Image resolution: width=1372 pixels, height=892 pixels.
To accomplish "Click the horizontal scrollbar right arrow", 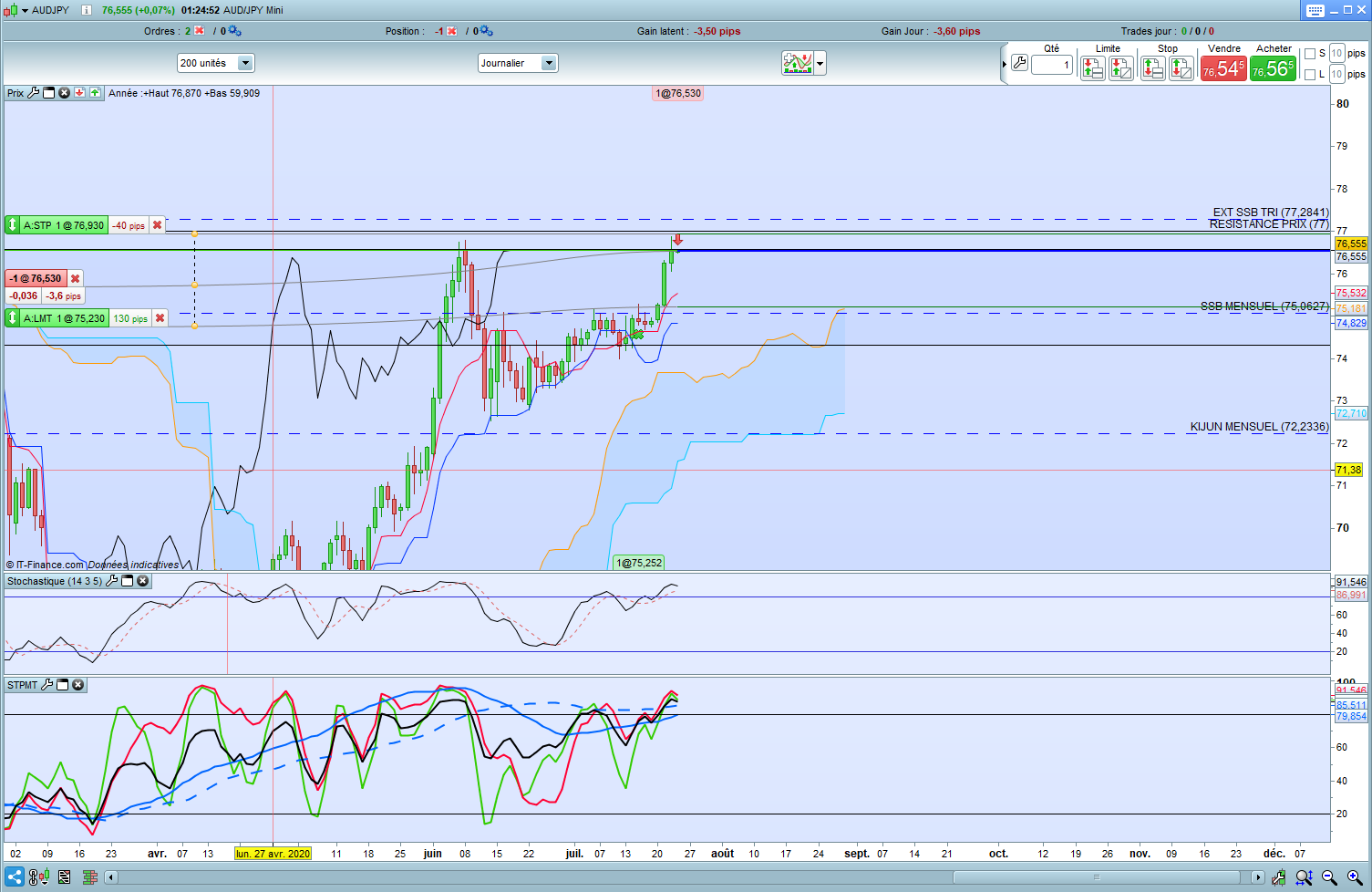I will (1258, 877).
